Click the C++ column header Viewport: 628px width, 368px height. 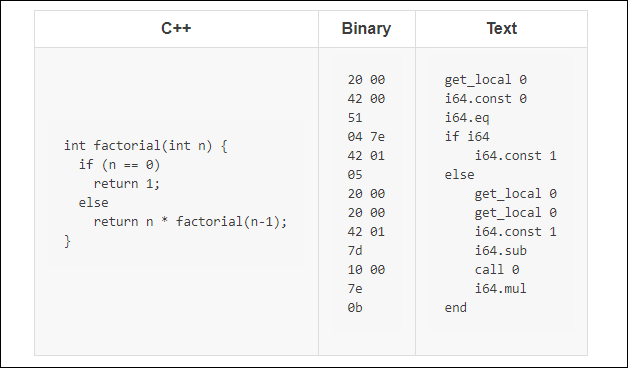176,29
